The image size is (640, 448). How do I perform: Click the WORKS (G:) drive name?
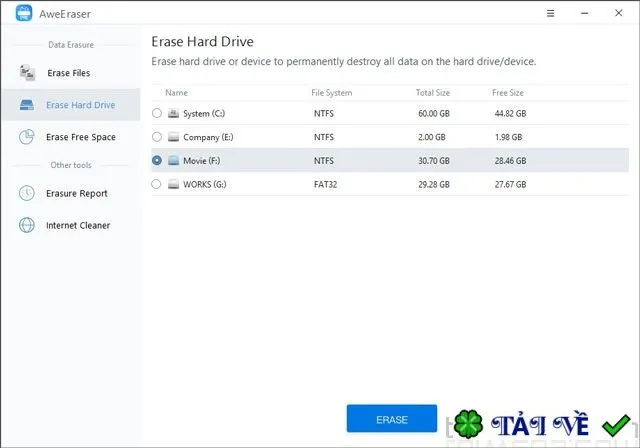(204, 184)
